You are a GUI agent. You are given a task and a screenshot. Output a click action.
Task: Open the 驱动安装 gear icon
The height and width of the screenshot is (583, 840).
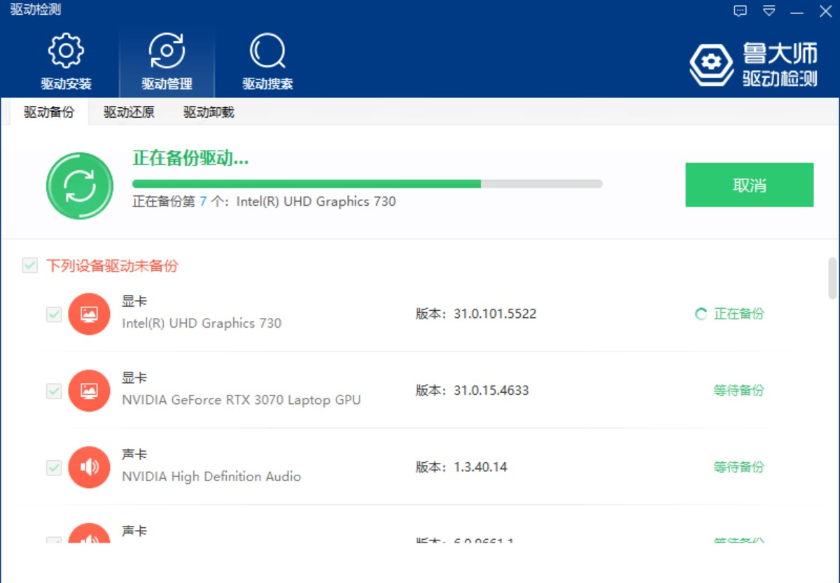pyautogui.click(x=66, y=52)
